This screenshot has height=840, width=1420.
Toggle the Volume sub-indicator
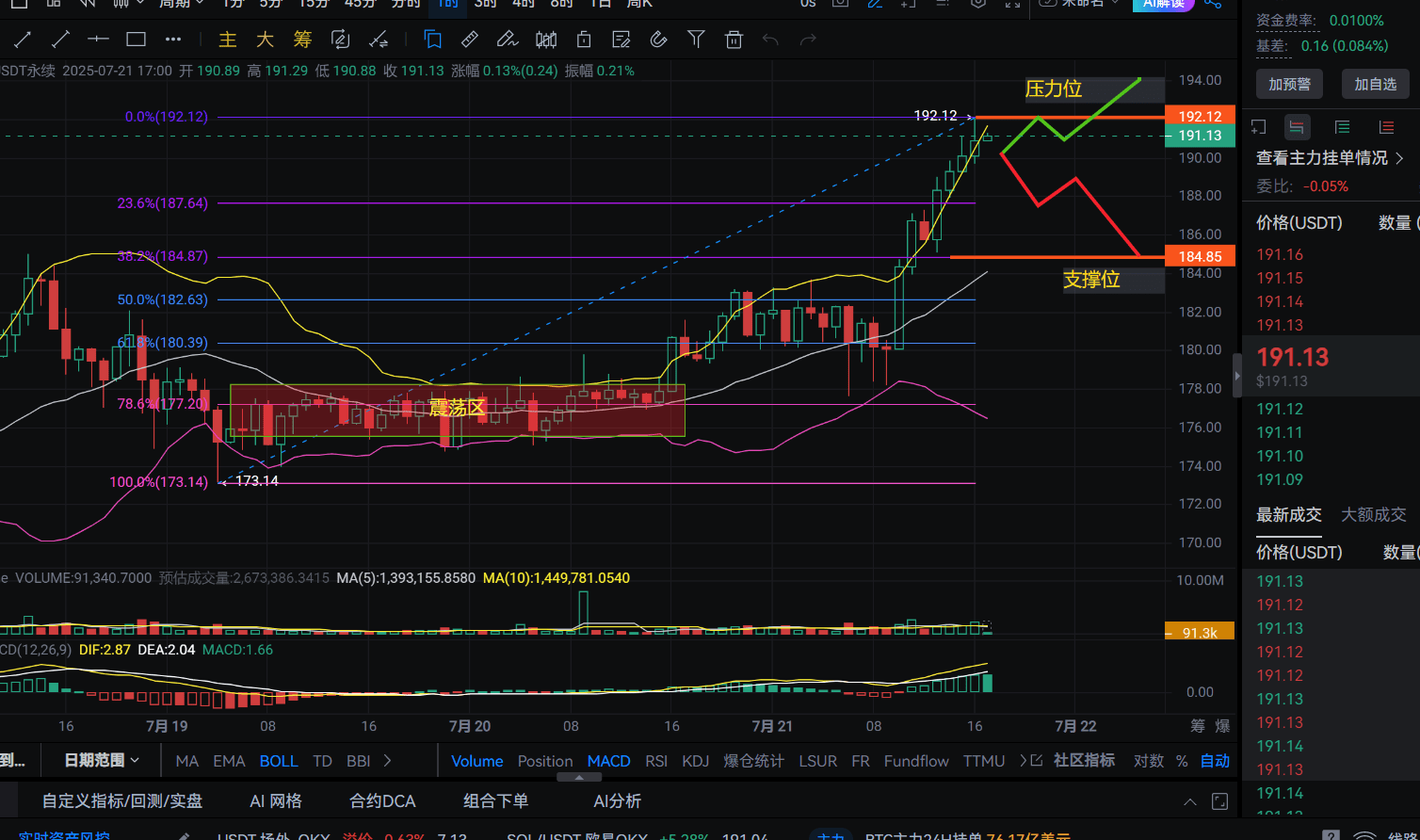pyautogui.click(x=476, y=761)
